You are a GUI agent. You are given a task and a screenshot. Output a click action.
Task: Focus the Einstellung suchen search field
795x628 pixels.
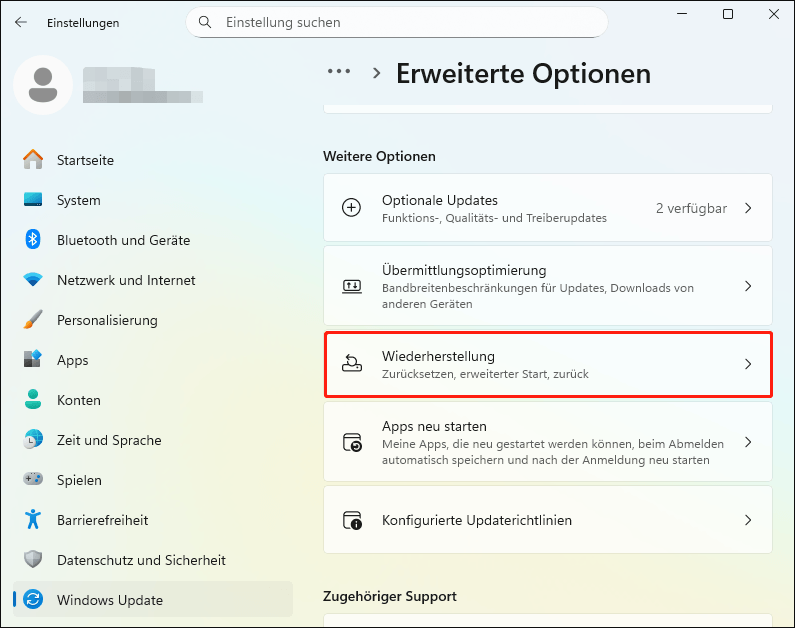396,22
